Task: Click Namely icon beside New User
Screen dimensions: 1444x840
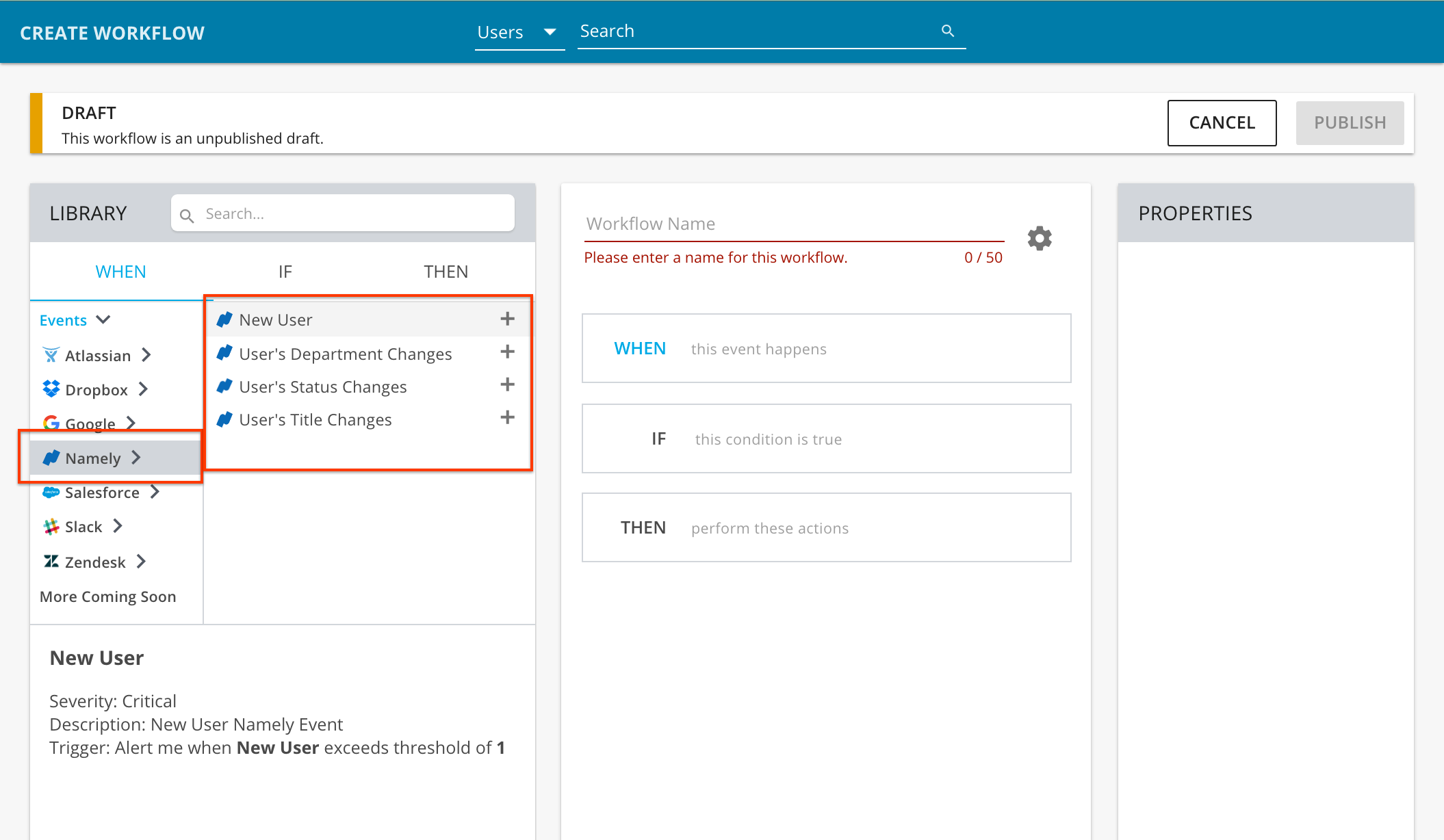Action: (224, 319)
